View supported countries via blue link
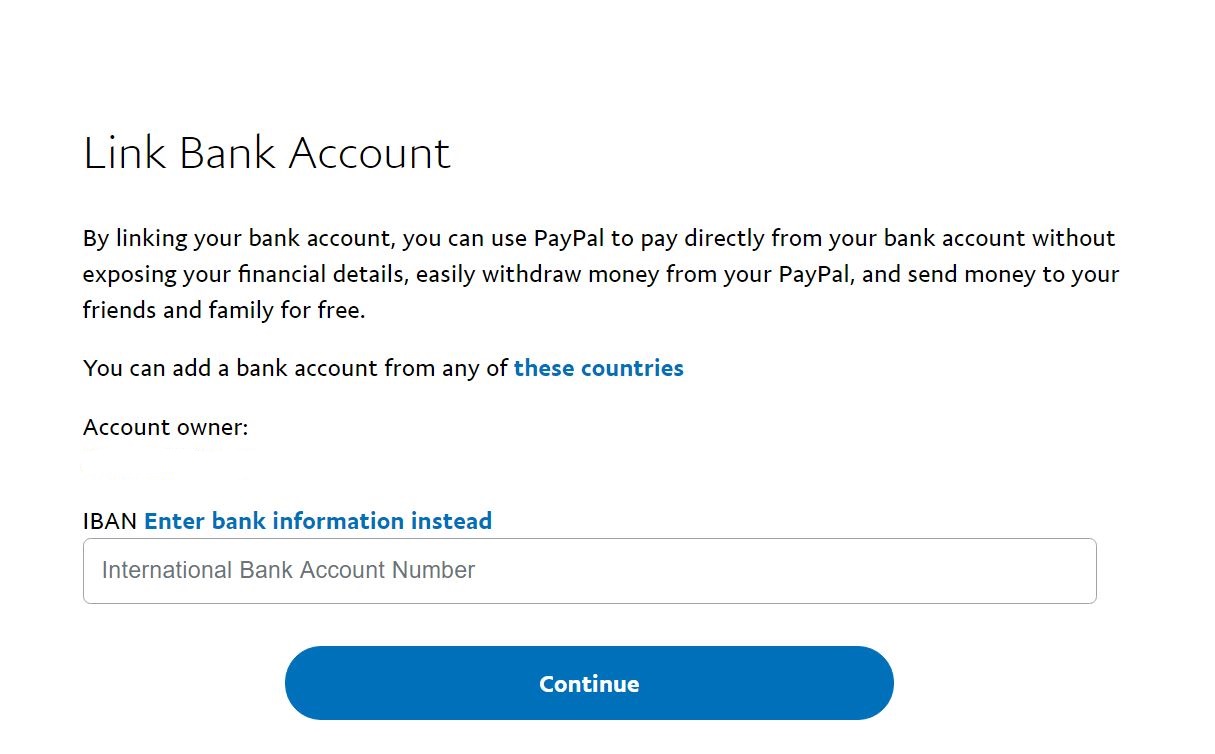 point(599,368)
